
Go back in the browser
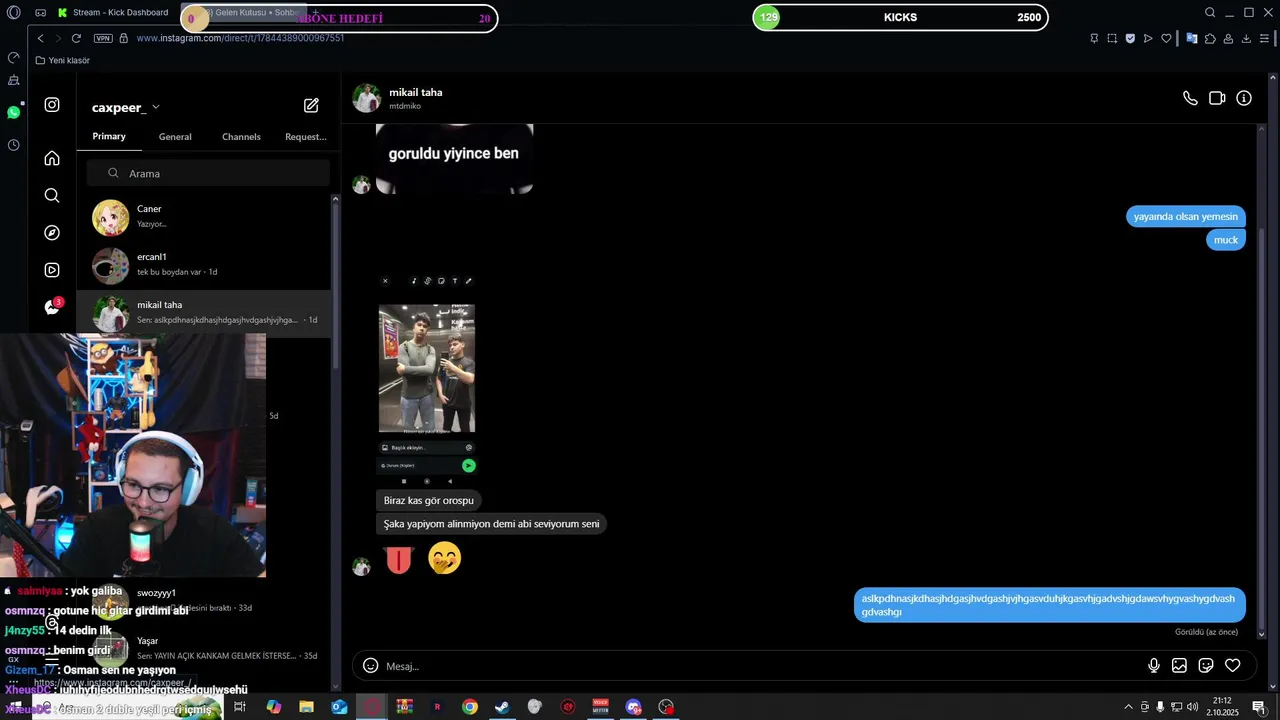pyautogui.click(x=40, y=38)
